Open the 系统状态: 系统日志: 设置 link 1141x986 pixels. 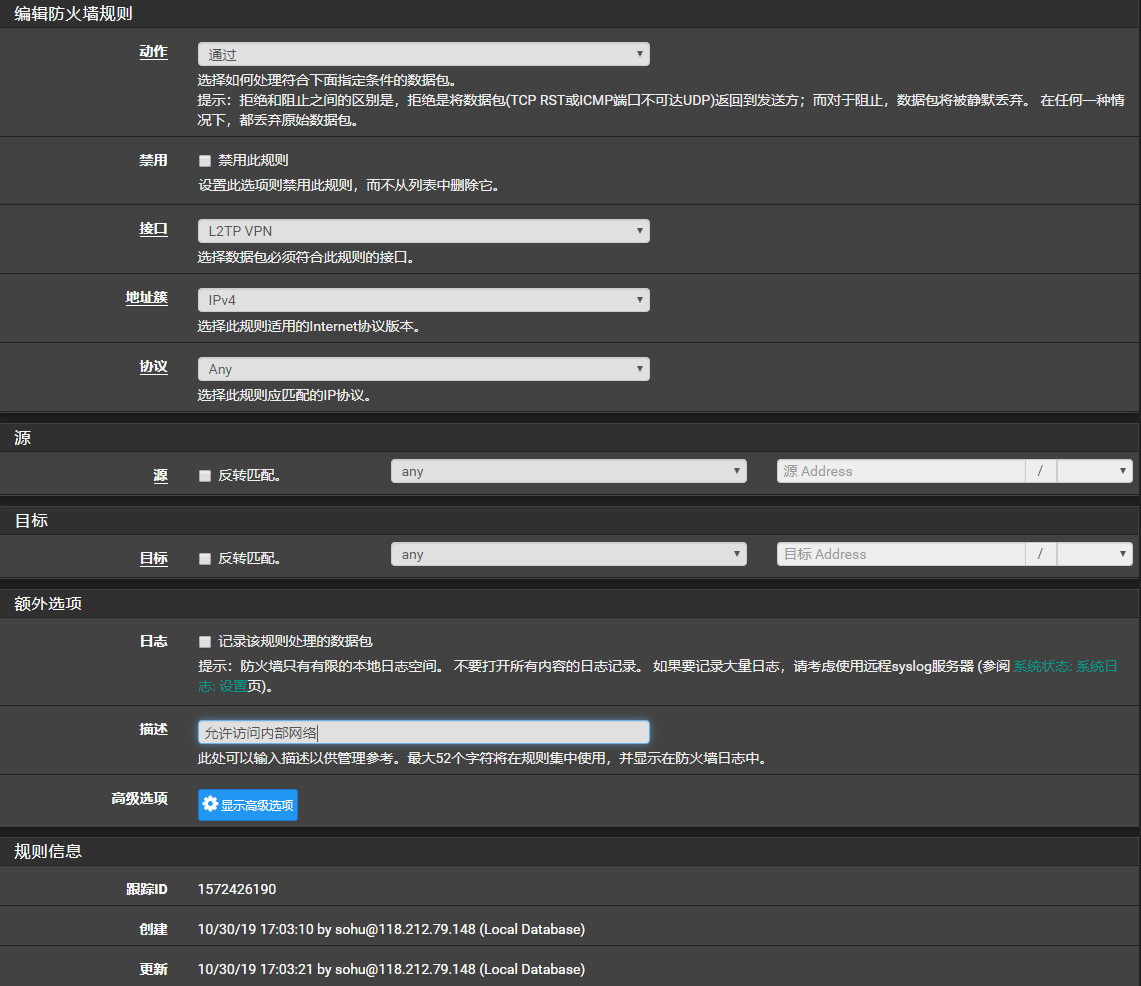click(1064, 667)
